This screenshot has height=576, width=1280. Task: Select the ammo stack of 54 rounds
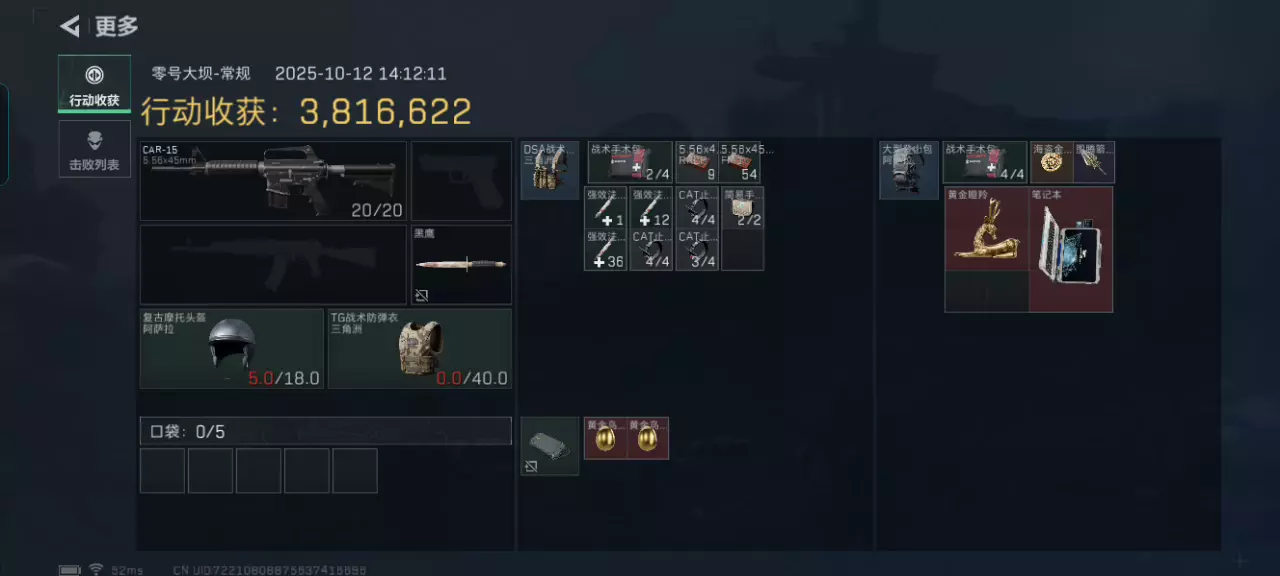(740, 162)
